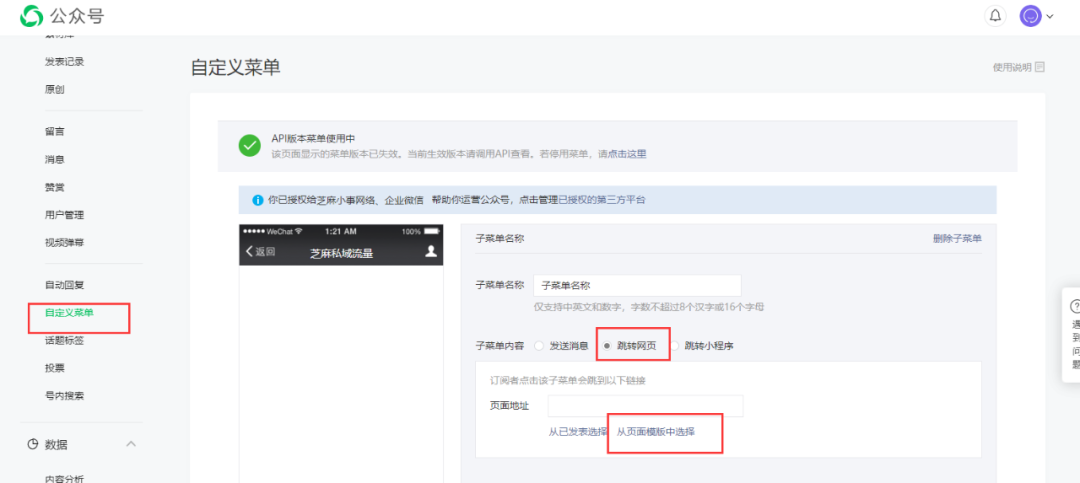This screenshot has height=483, width=1080.
Task: Click the 点击这里 link to disable menu
Action: [x=627, y=154]
